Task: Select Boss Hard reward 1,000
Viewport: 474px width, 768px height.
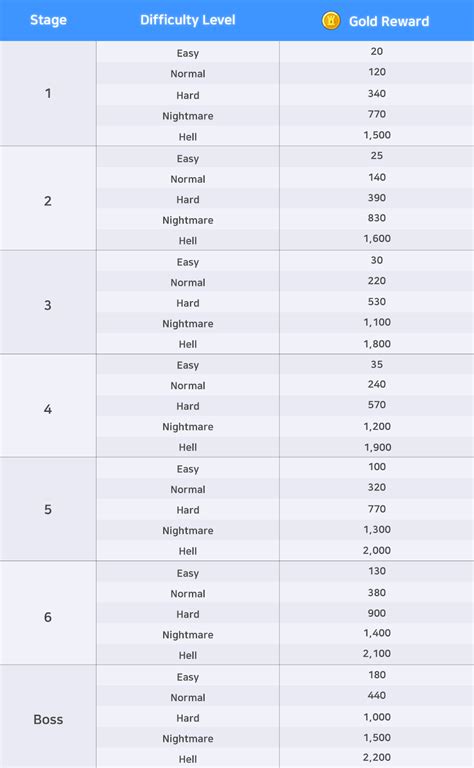Action: (x=377, y=717)
